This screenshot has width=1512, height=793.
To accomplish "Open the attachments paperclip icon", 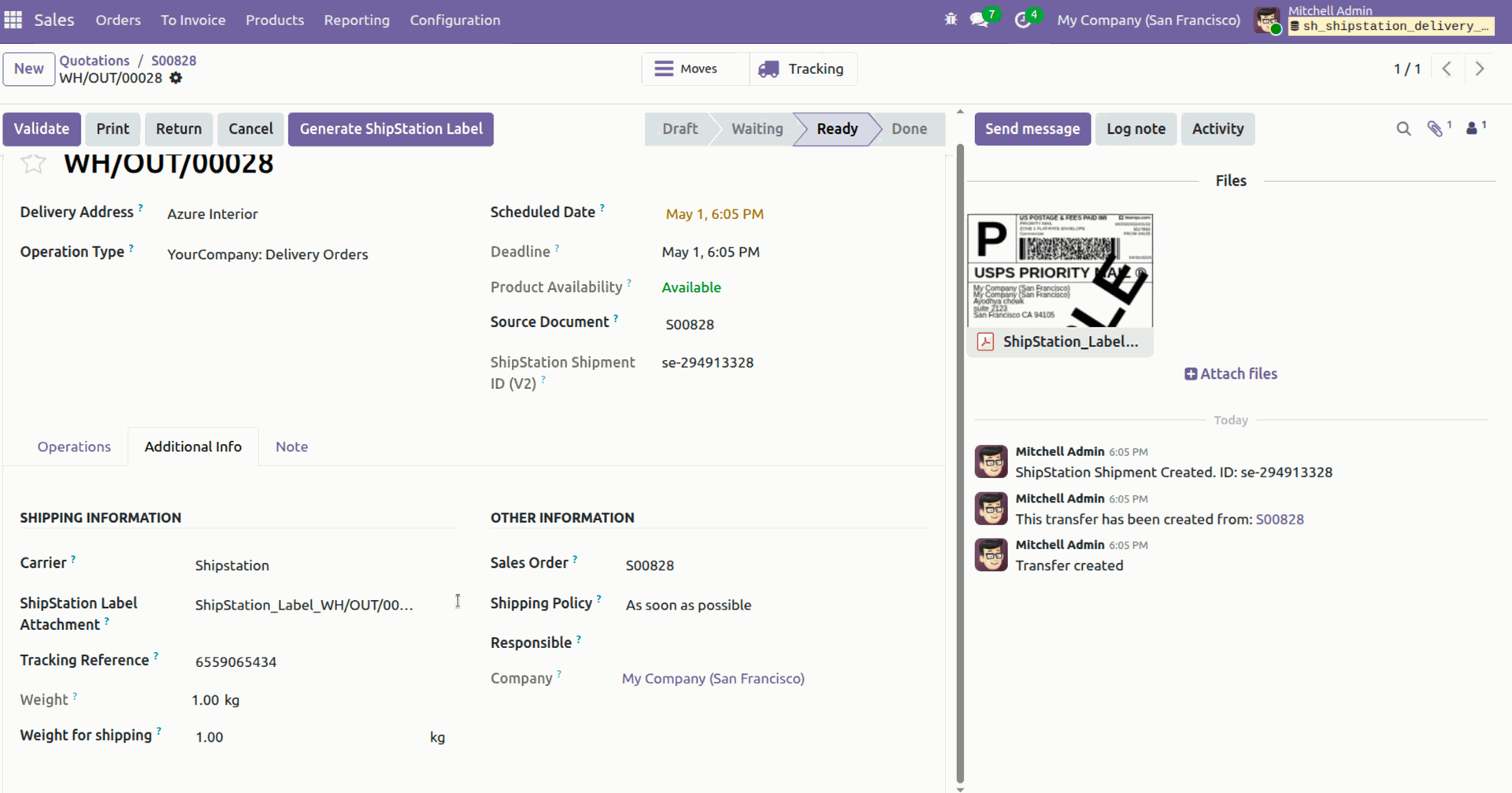I will point(1436,128).
